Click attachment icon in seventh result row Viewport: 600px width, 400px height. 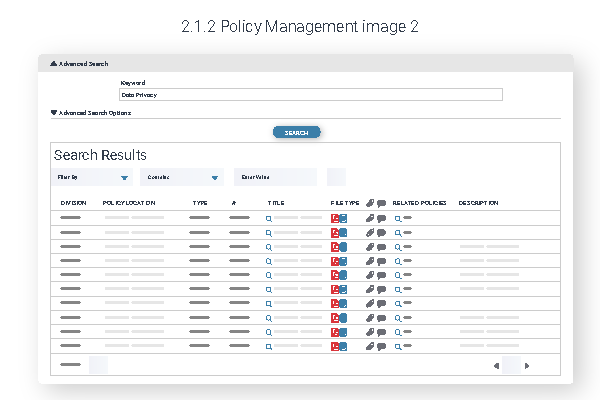370,303
